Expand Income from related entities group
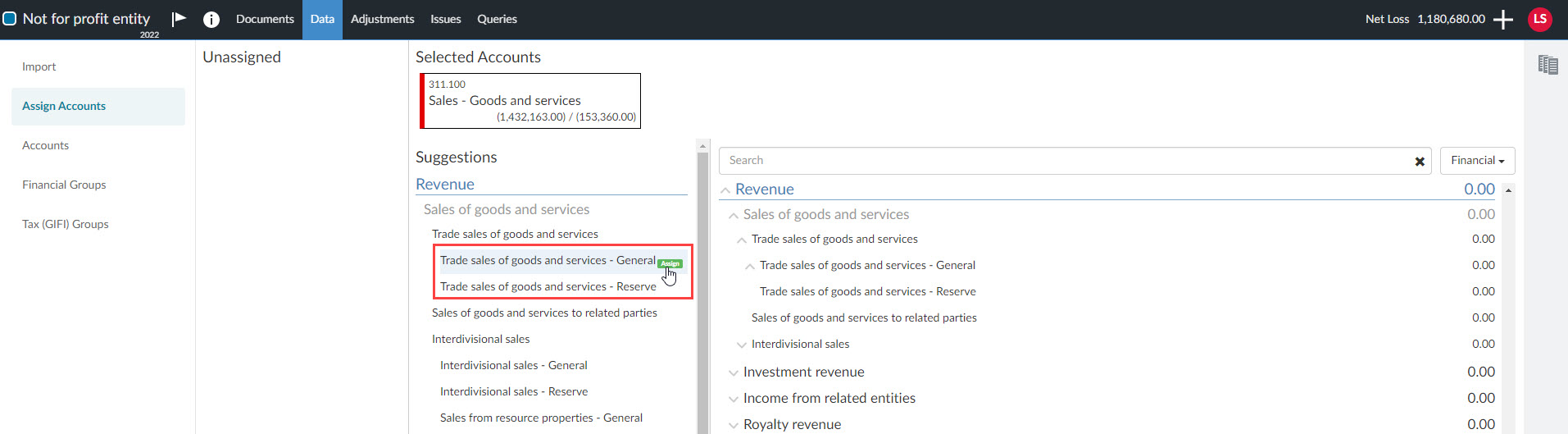 734,399
